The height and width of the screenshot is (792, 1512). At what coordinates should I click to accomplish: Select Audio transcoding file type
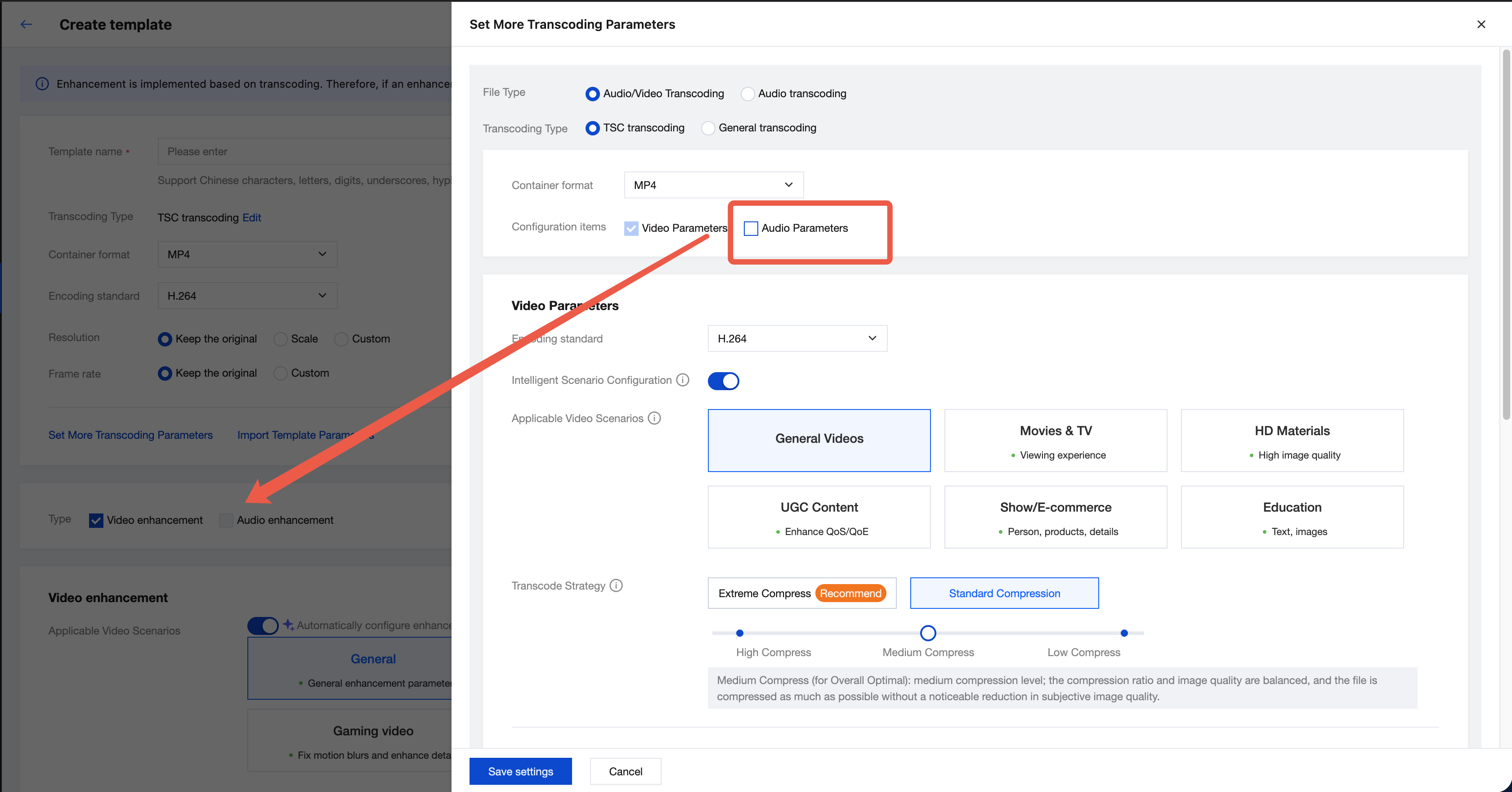coord(747,94)
